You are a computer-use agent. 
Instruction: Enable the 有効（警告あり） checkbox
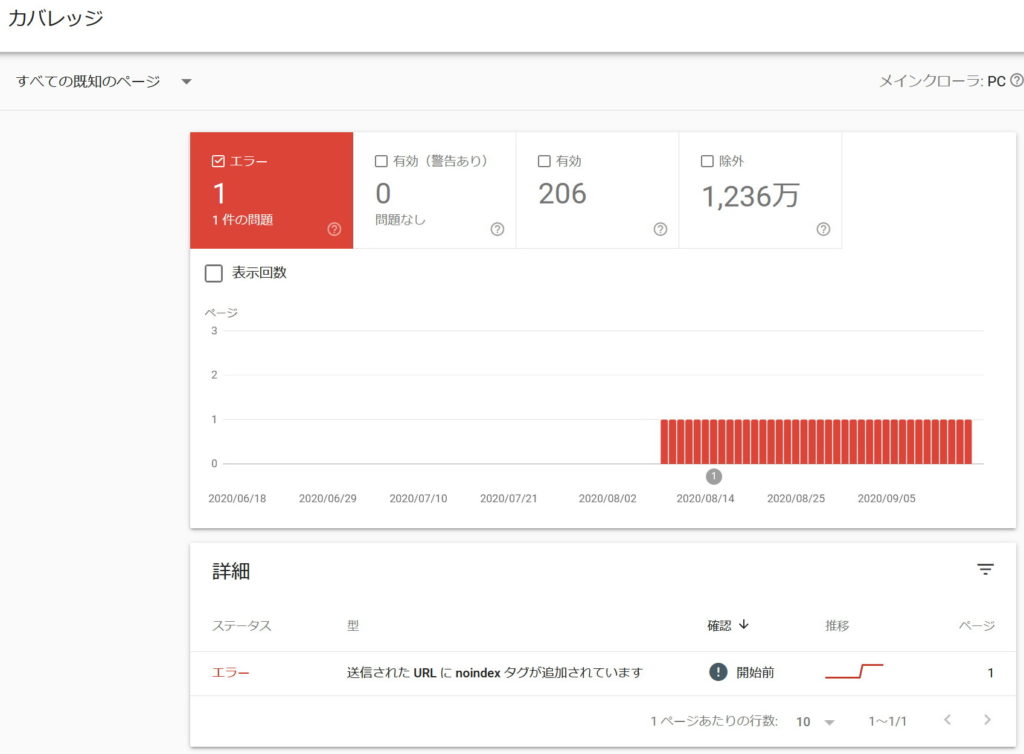point(381,161)
